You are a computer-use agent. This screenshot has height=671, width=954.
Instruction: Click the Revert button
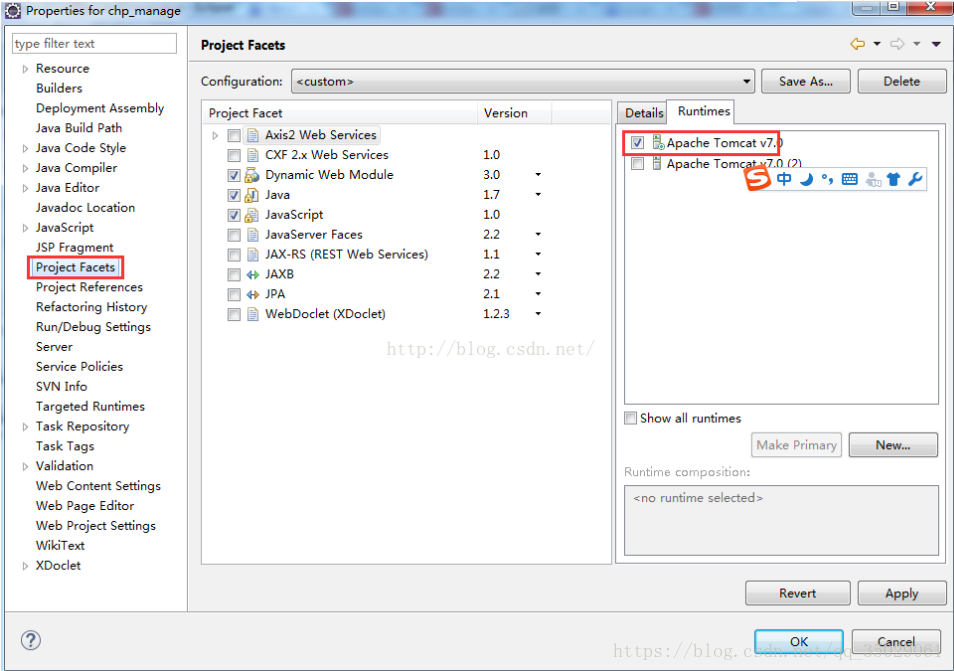pos(798,593)
